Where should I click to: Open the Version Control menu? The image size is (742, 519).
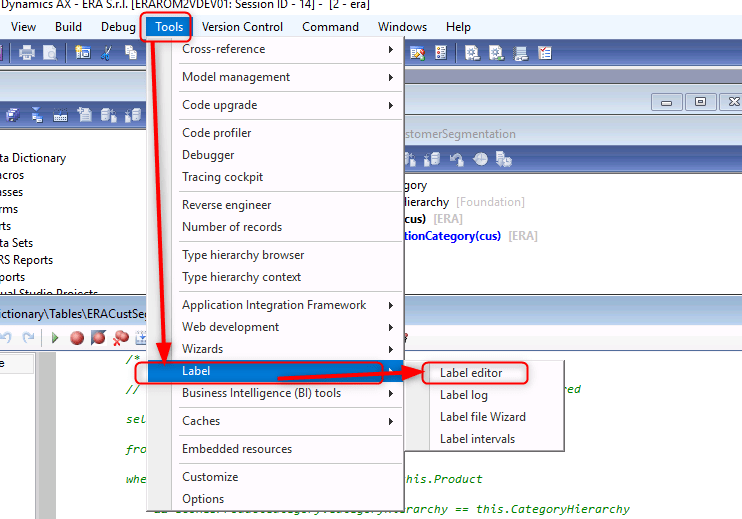242,27
